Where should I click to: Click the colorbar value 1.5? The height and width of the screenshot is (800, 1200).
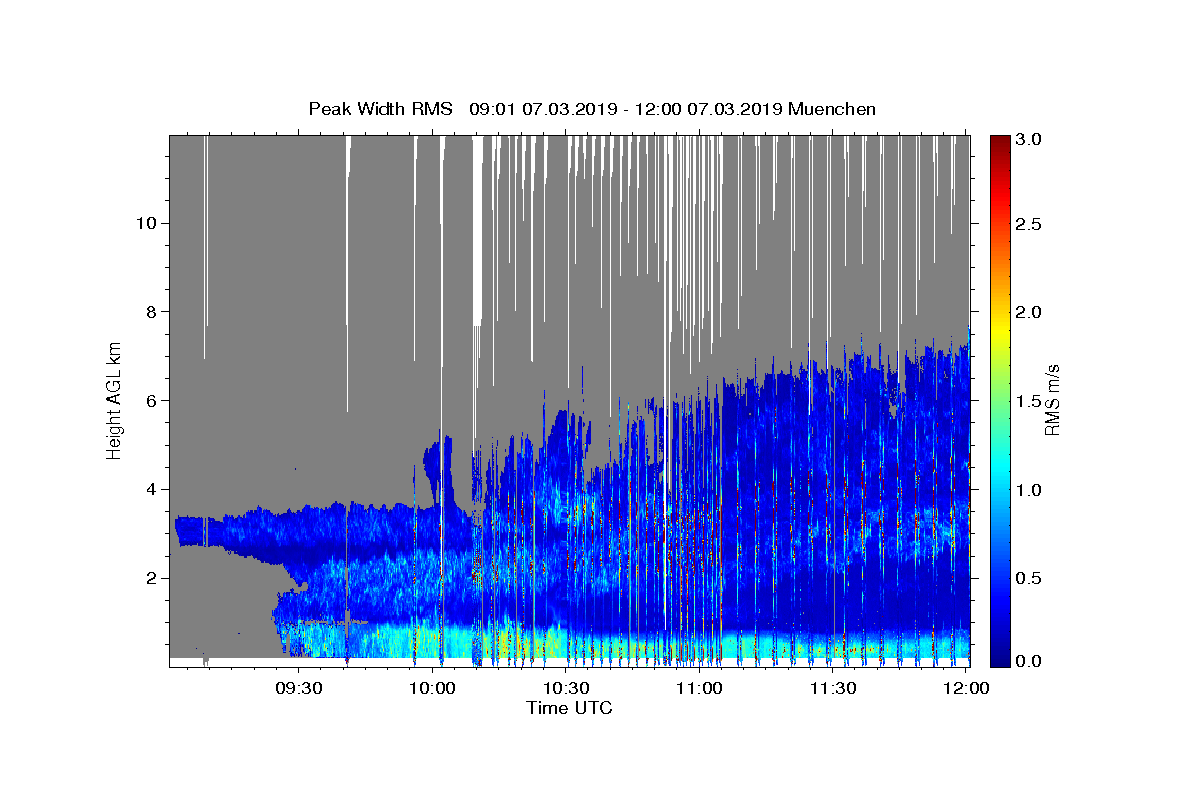pyautogui.click(x=1030, y=400)
